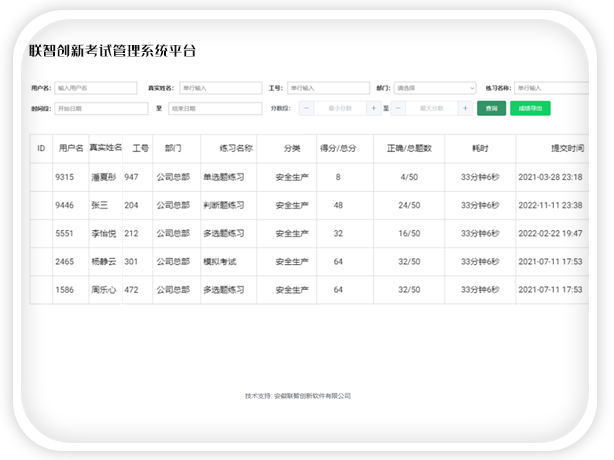This screenshot has width=614, height=460.
Task: Open the 结束日期 end date picker
Action: coord(212,108)
